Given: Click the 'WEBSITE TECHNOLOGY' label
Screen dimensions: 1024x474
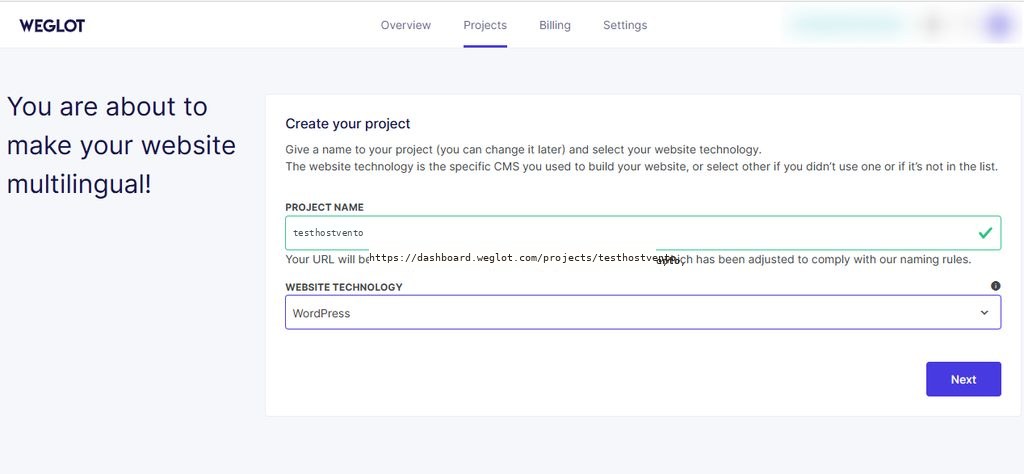Looking at the screenshot, I should coord(344,287).
